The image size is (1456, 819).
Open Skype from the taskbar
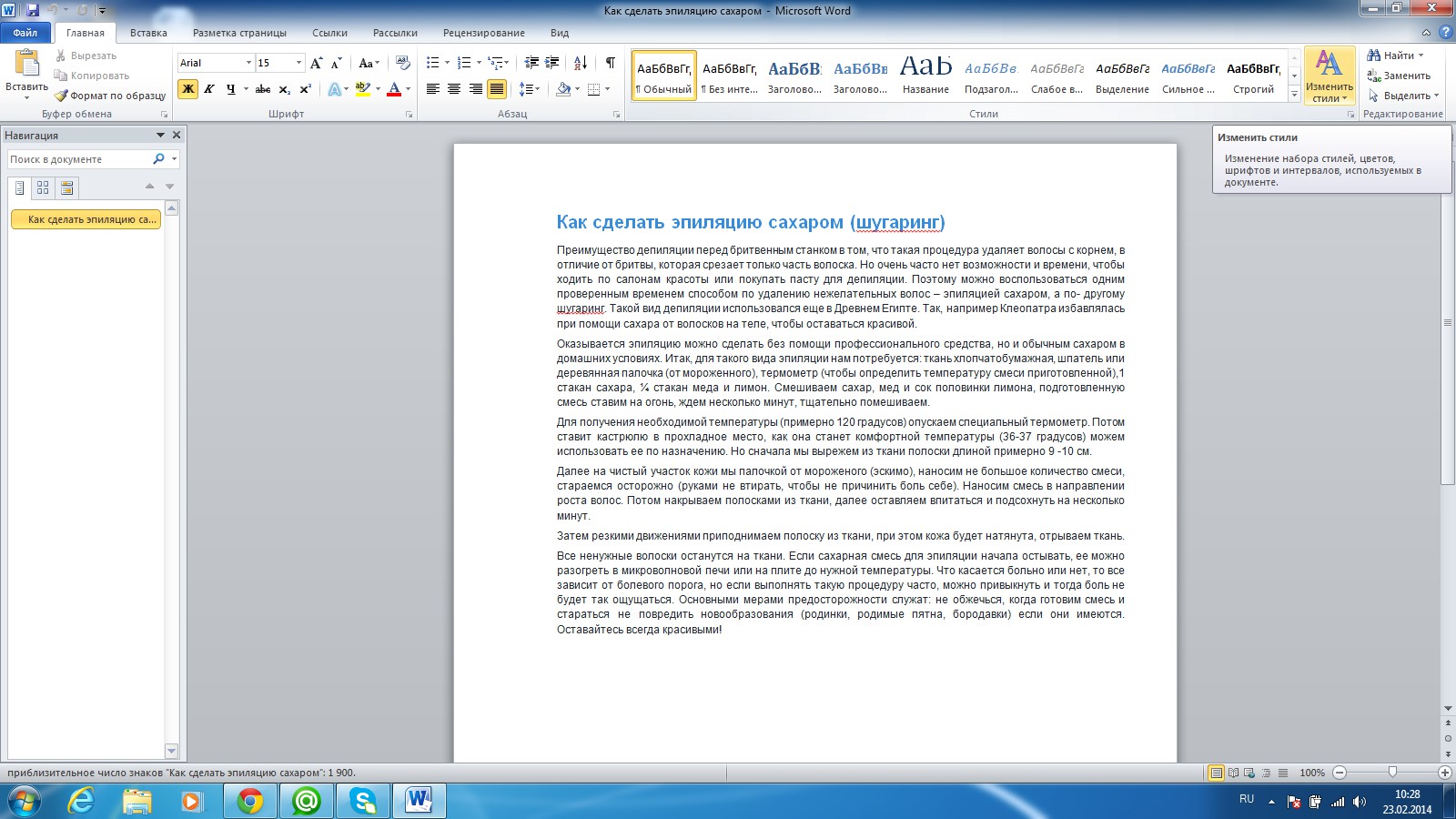pyautogui.click(x=363, y=801)
